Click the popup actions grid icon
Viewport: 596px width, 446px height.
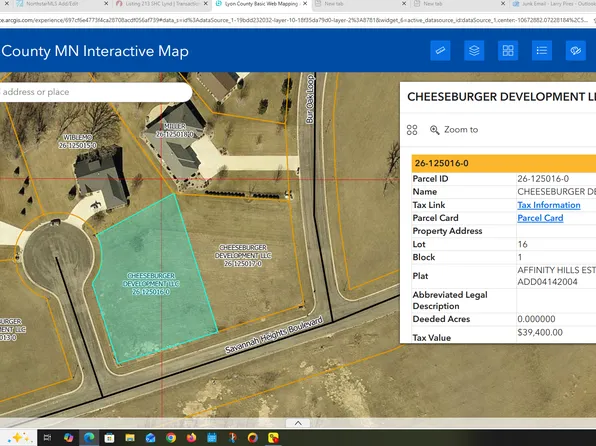pyautogui.click(x=412, y=130)
